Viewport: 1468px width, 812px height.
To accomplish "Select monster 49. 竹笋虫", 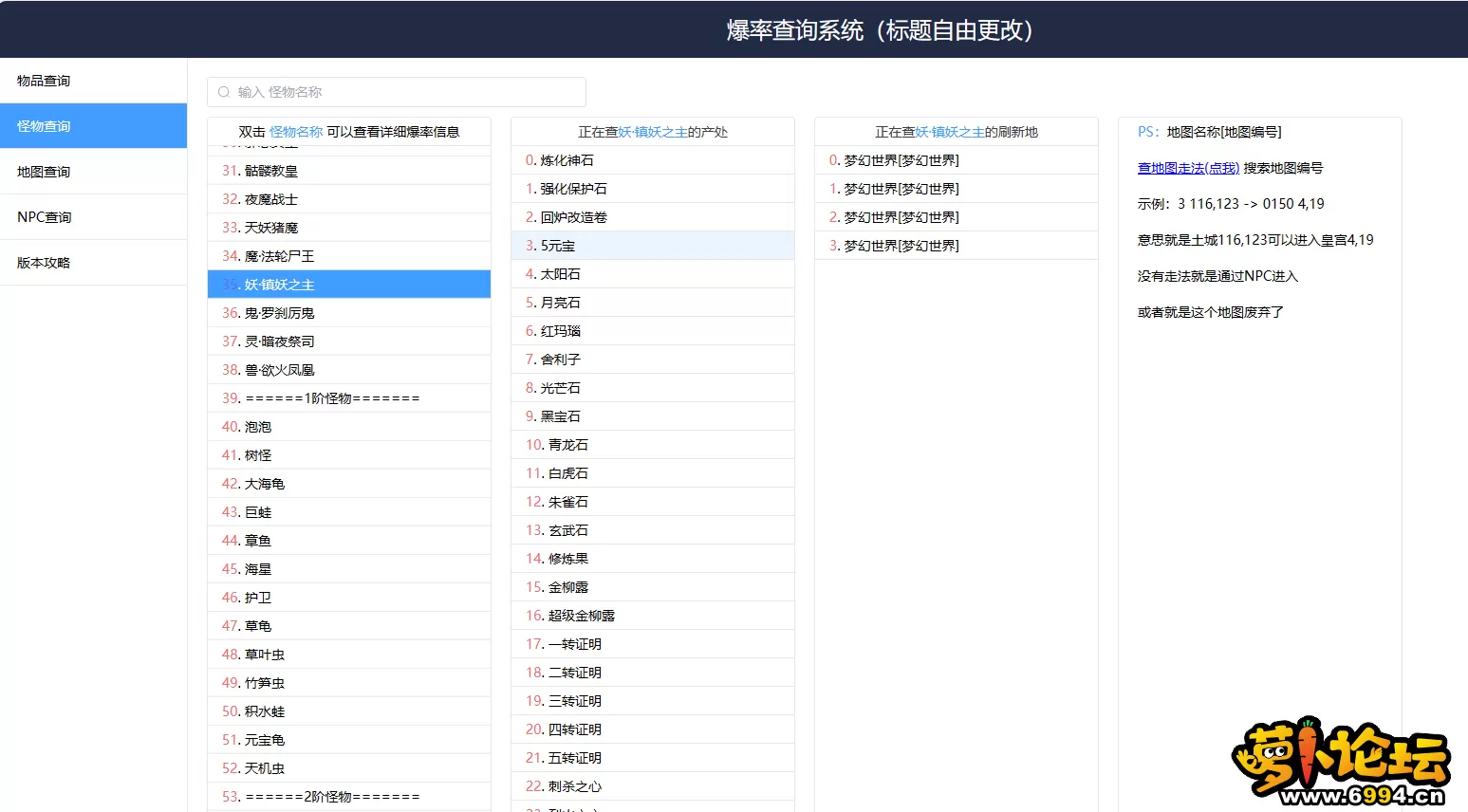I will tap(349, 683).
